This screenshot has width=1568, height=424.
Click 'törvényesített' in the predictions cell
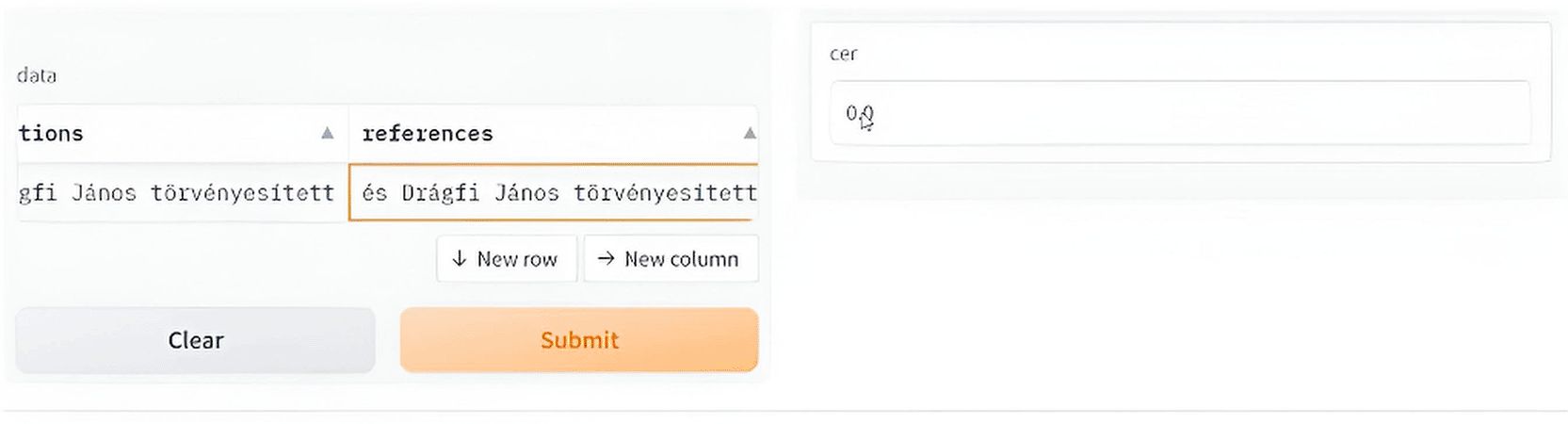pyautogui.click(x=243, y=193)
